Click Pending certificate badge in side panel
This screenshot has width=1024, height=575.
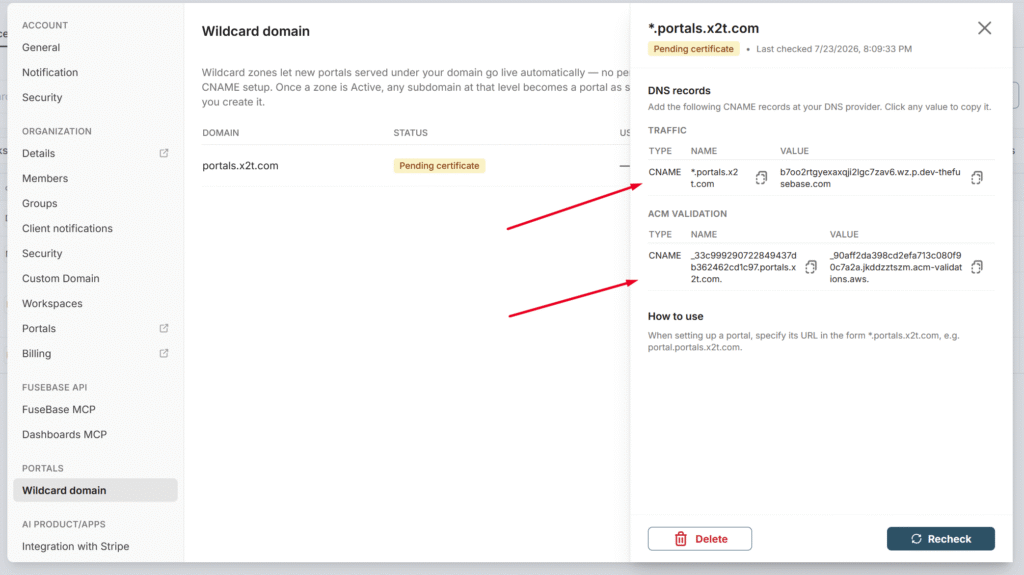coord(693,49)
